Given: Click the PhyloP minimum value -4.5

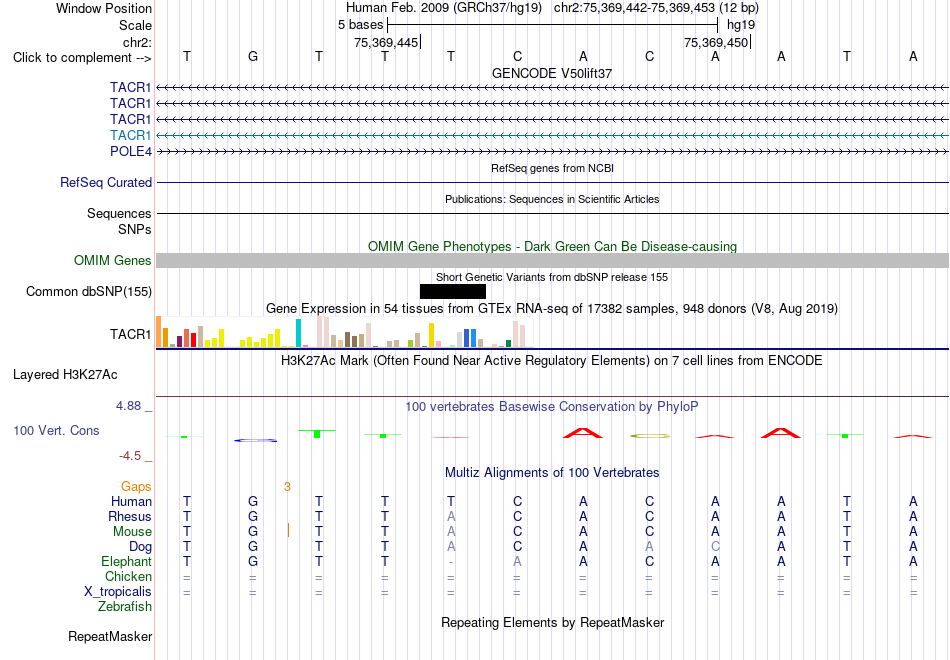Looking at the screenshot, I should pos(130,456).
